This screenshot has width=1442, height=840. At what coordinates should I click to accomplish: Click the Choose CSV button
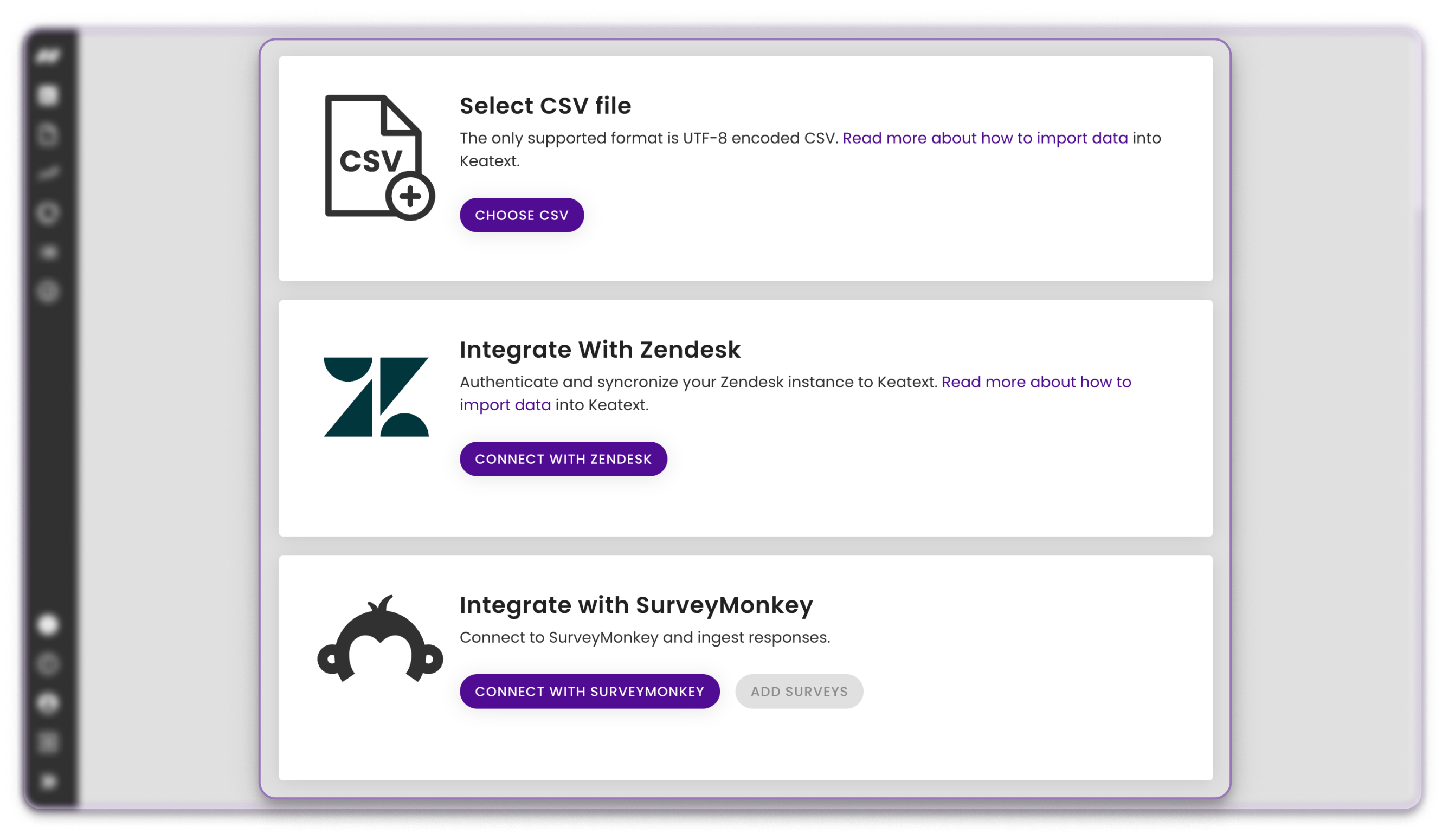tap(522, 215)
